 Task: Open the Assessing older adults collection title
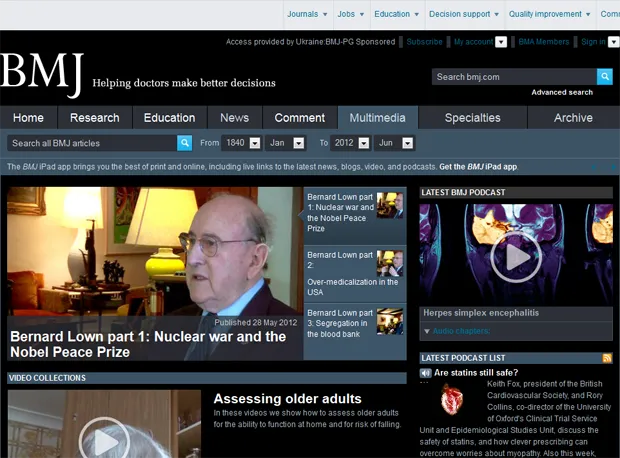[287, 399]
